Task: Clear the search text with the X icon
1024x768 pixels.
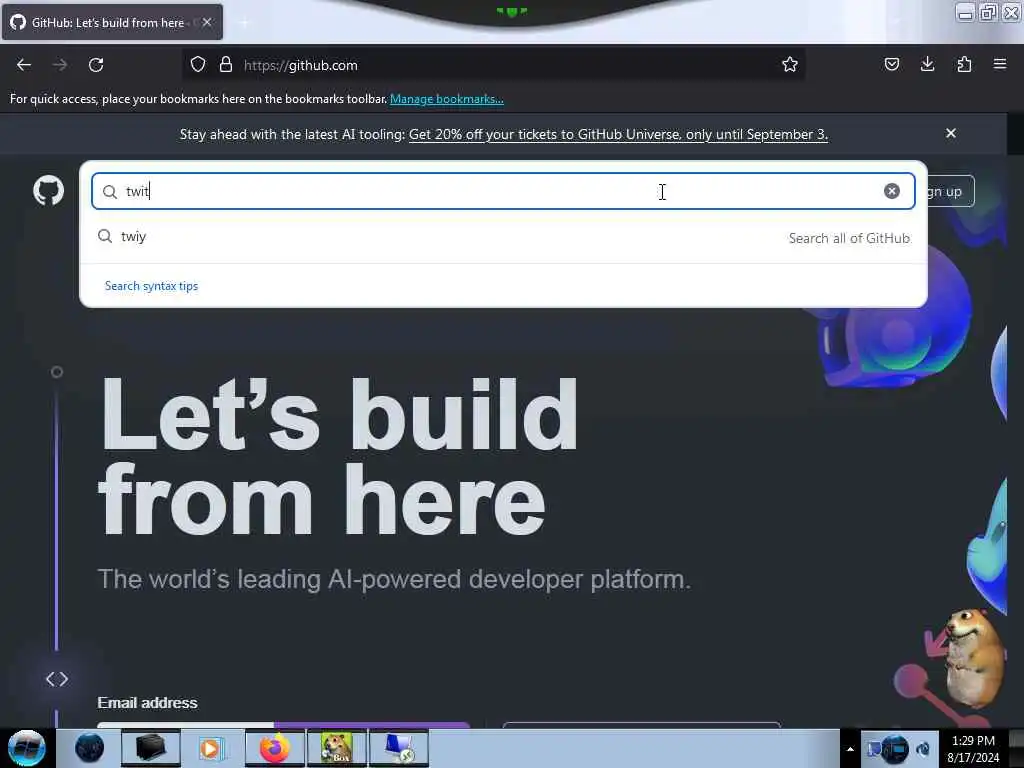Action: [891, 191]
